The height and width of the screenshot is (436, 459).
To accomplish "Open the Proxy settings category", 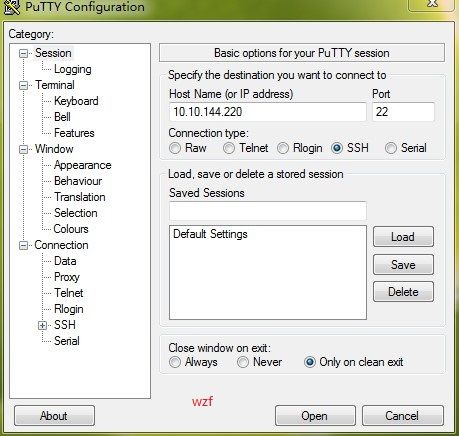I will pyautogui.click(x=67, y=277).
